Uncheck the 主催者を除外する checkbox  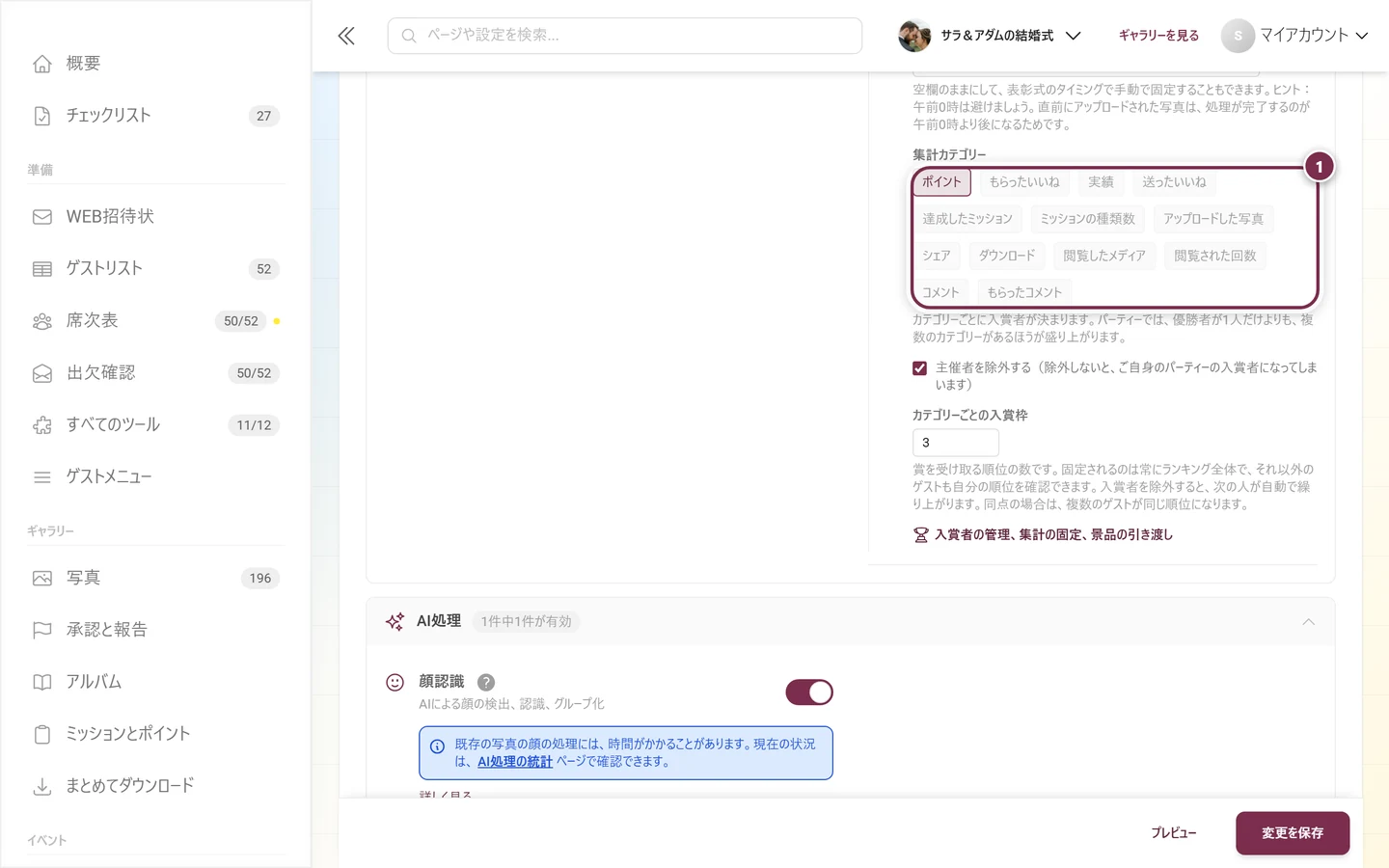click(920, 368)
